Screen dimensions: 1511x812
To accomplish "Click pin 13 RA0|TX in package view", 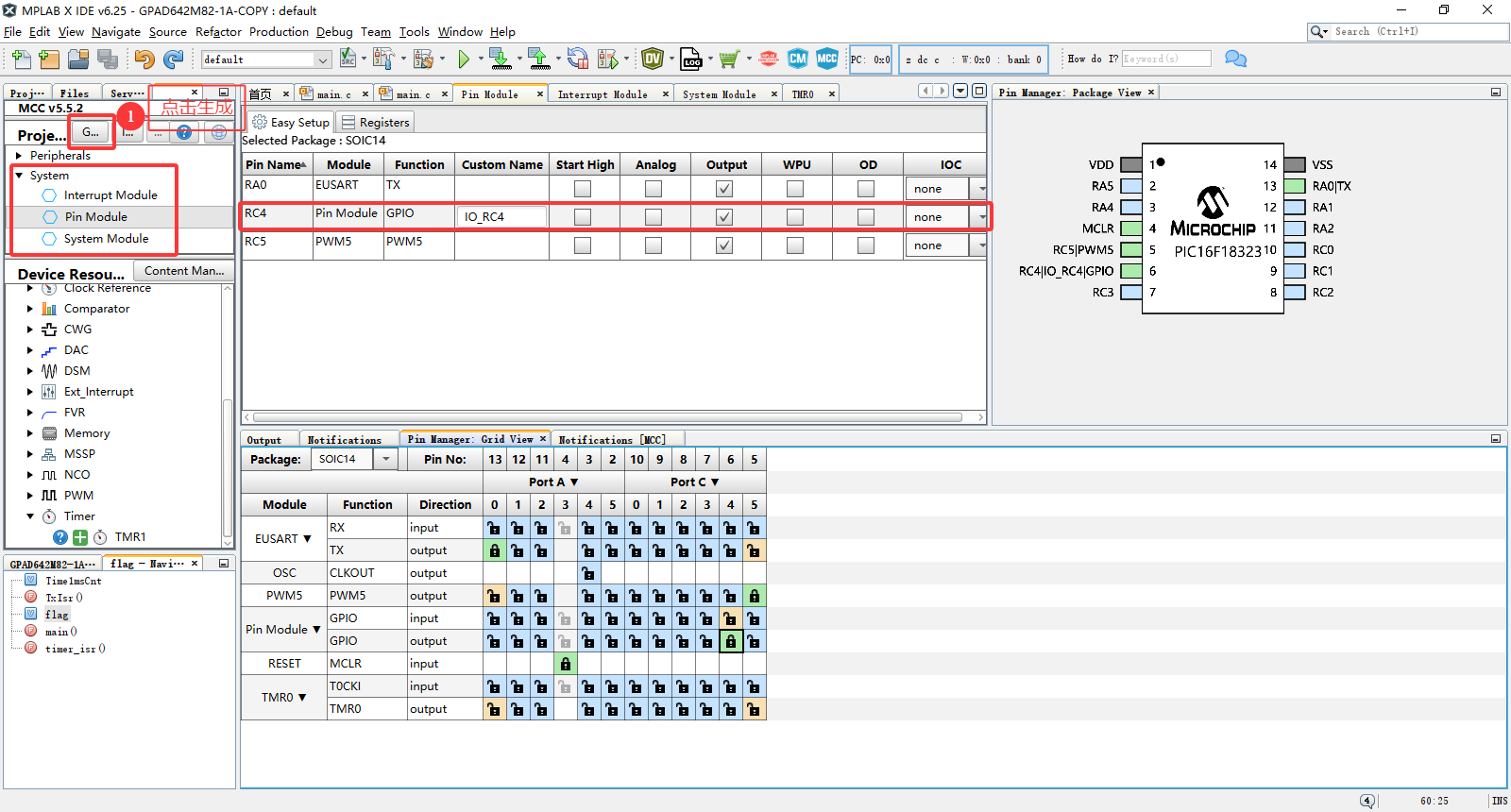I will click(x=1295, y=186).
